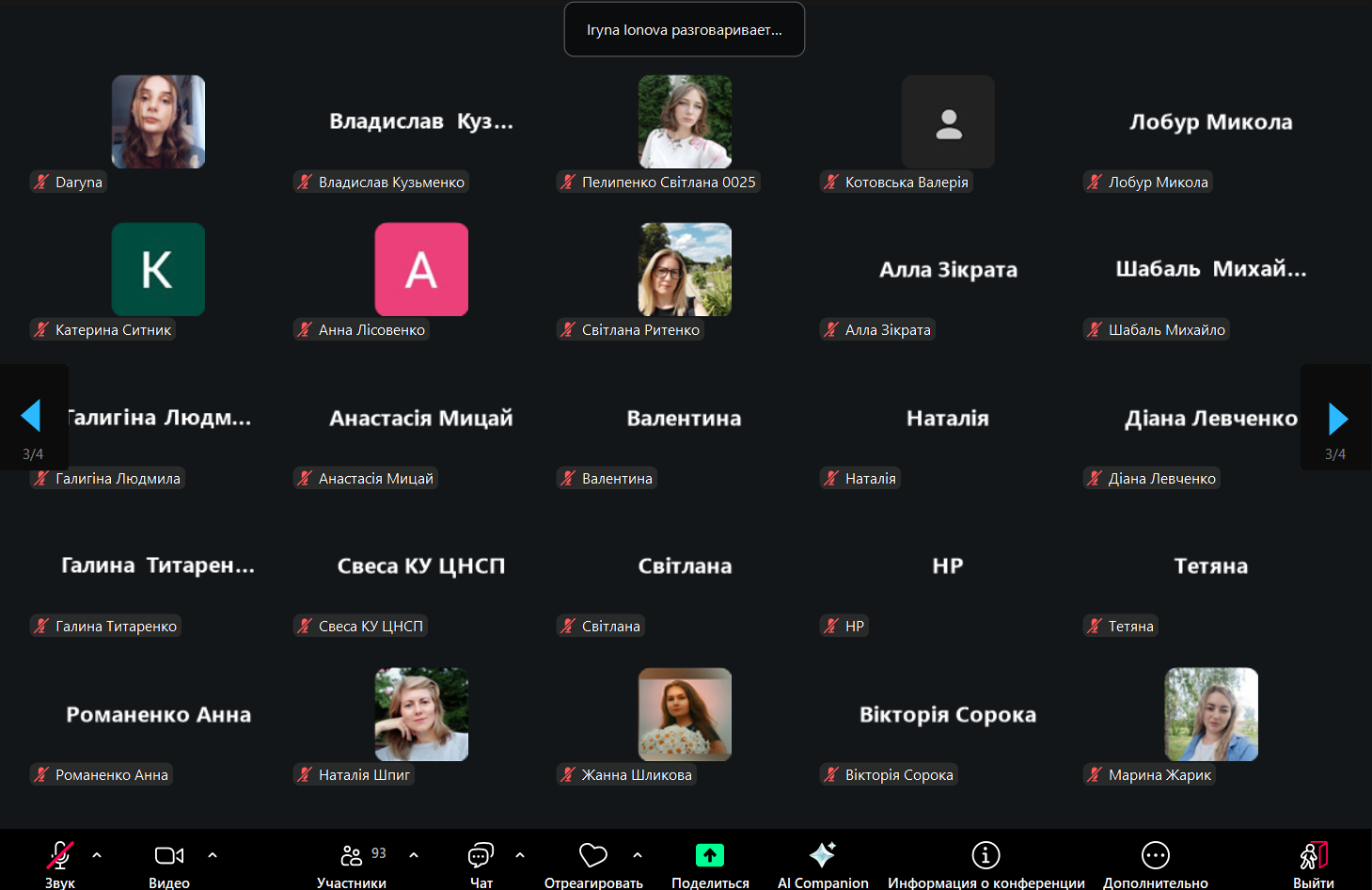The width and height of the screenshot is (1372, 890).
Task: Expand video options arrow next to Видео
Action: point(213,855)
